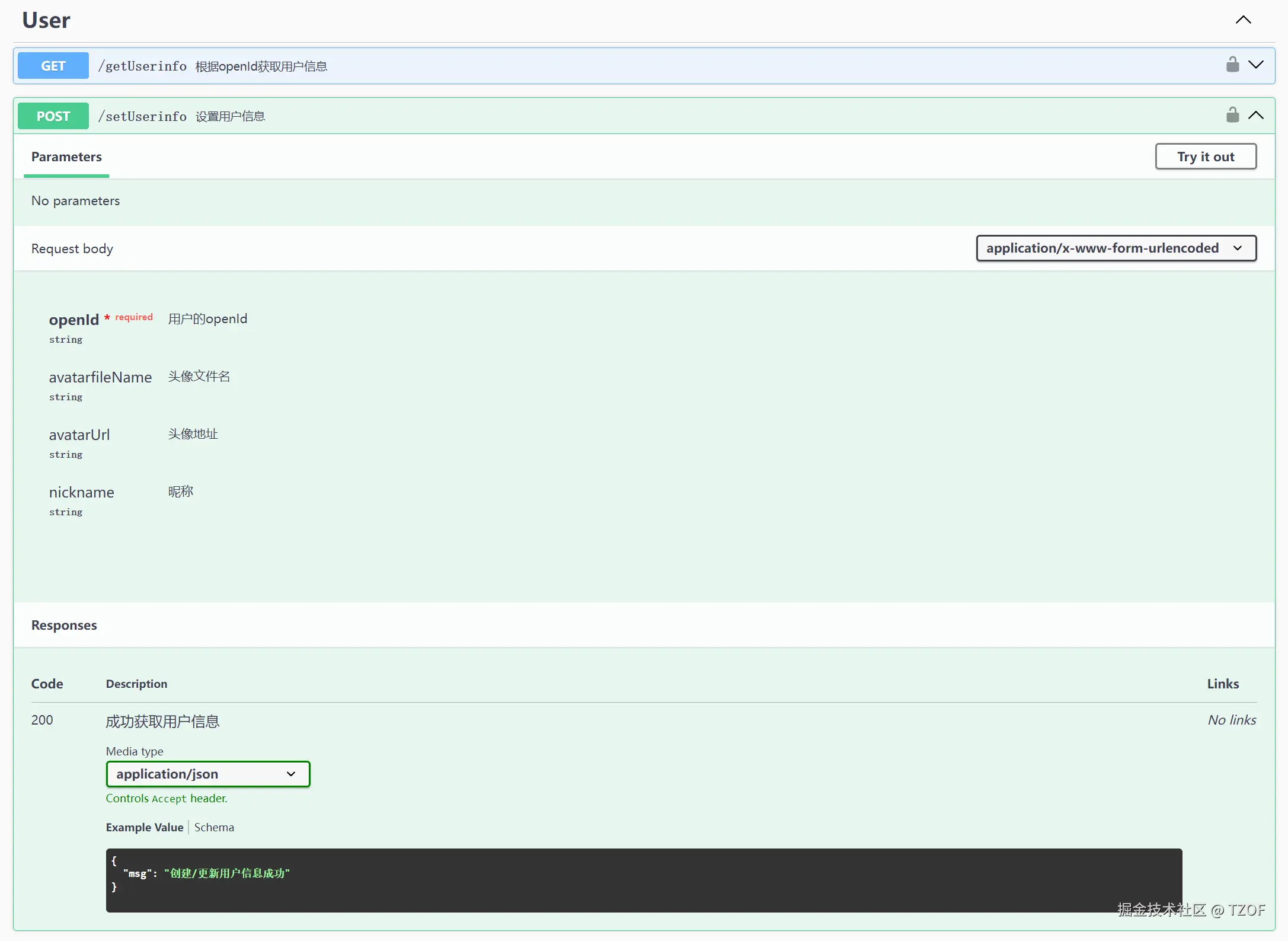Switch to the Schema tab
Image resolution: width=1288 pixels, height=941 pixels.
[214, 827]
